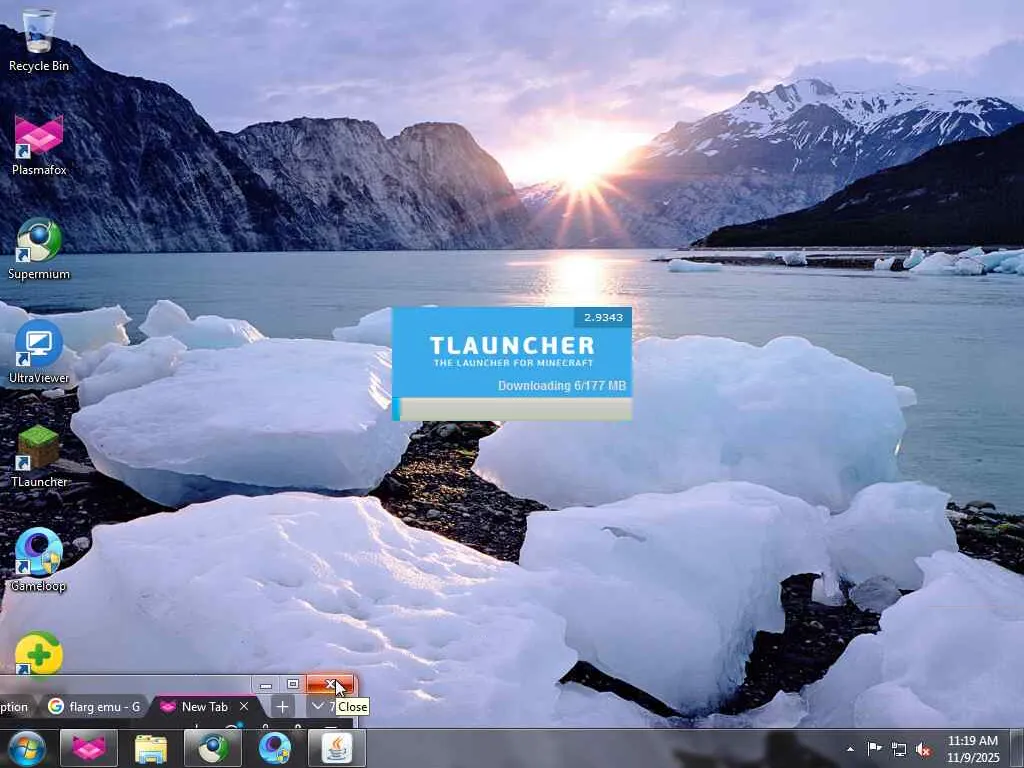
Task: Select the yellow-green plus desktop shortcut
Action: [x=39, y=653]
